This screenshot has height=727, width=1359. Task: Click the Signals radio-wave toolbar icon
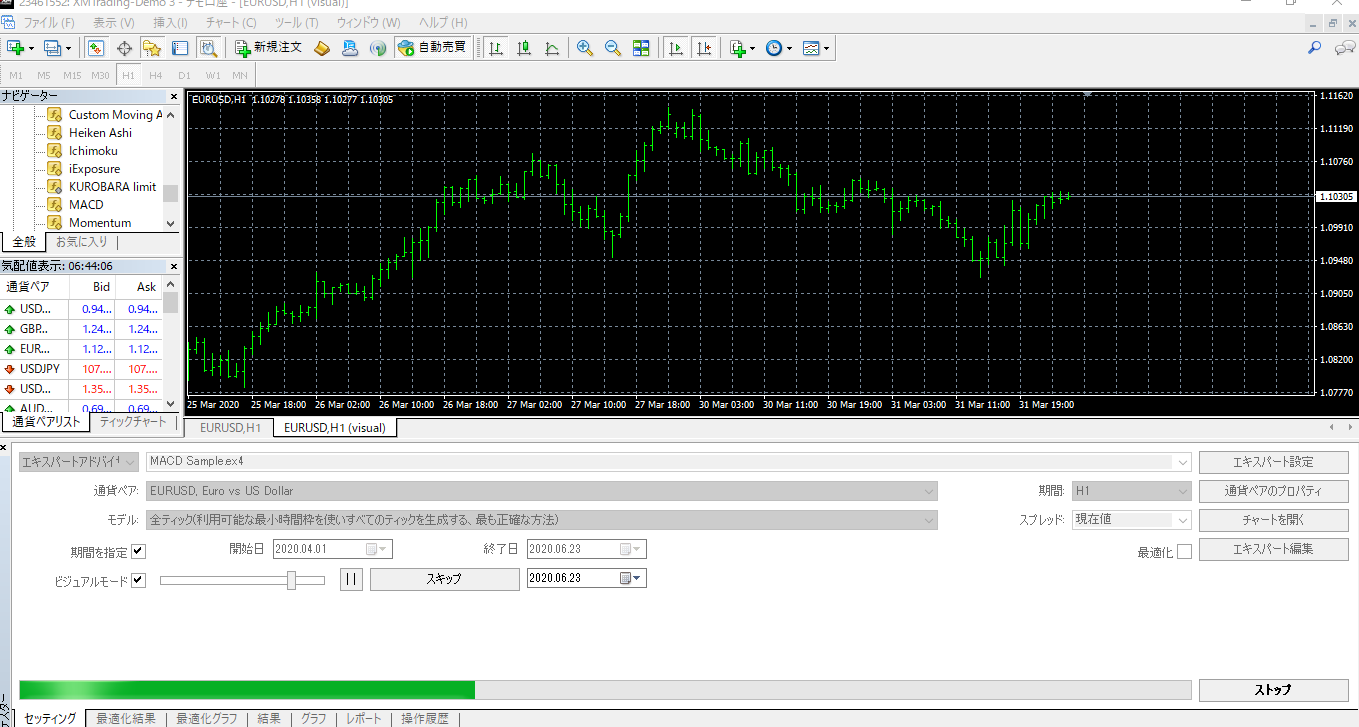[x=378, y=47]
